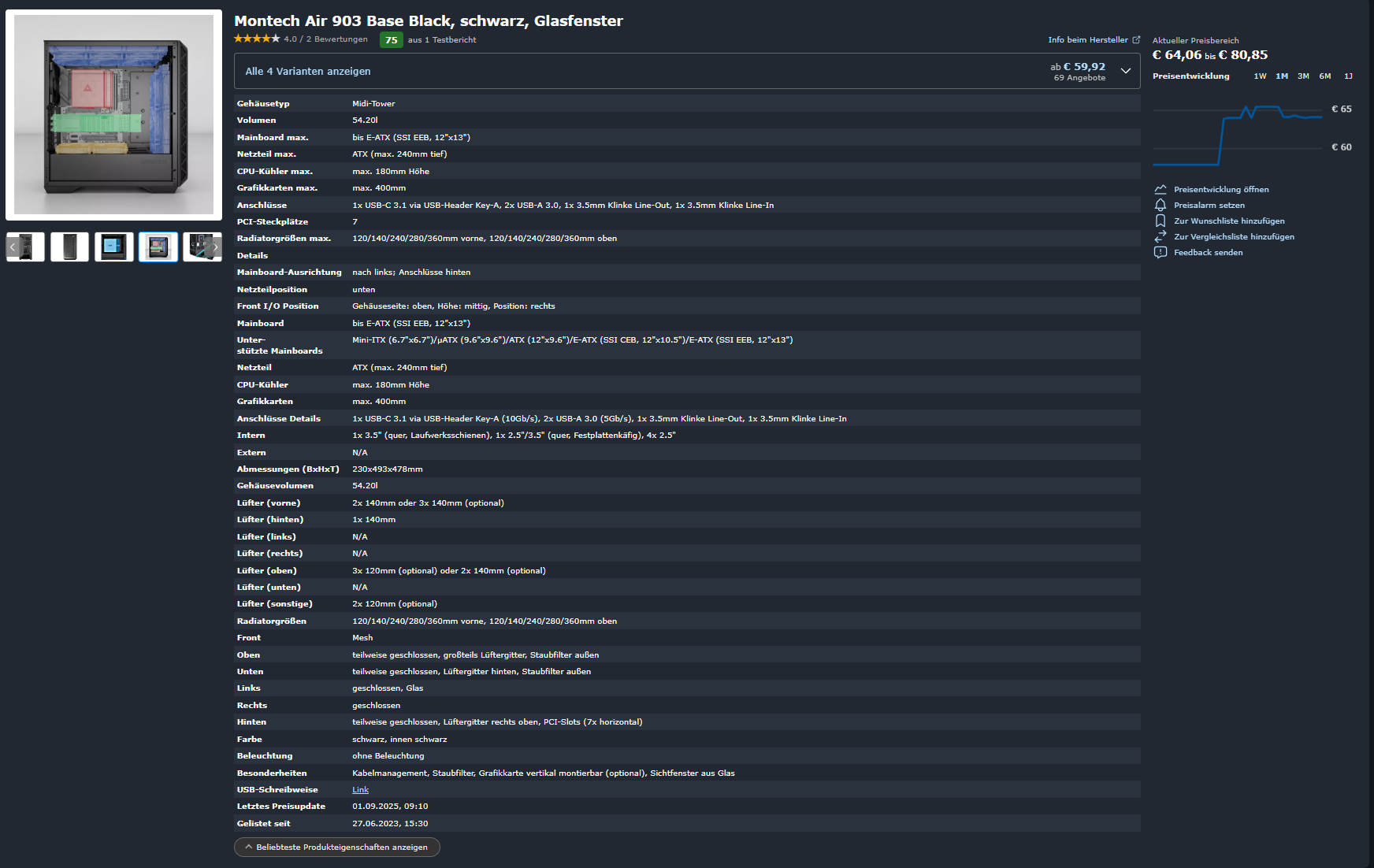Click the Volumen row label
Screen dimensions: 1374x868
click(x=256, y=120)
